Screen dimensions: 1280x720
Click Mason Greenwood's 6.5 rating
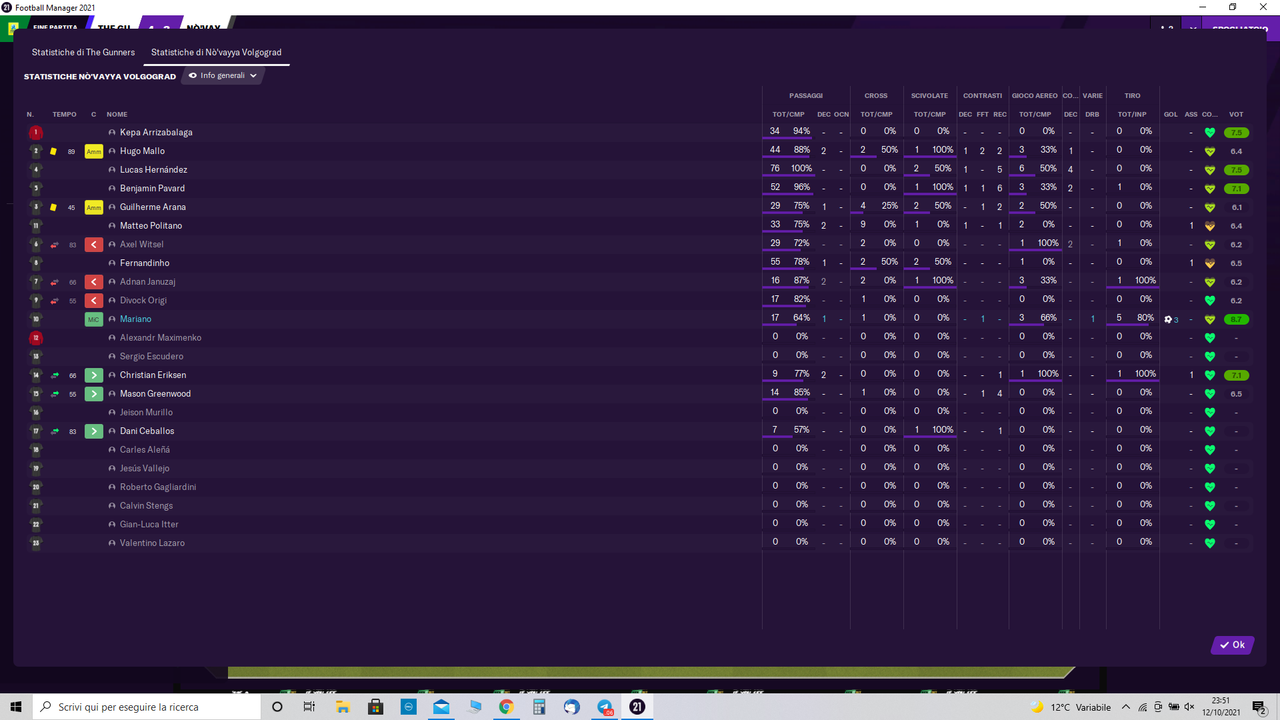1236,394
